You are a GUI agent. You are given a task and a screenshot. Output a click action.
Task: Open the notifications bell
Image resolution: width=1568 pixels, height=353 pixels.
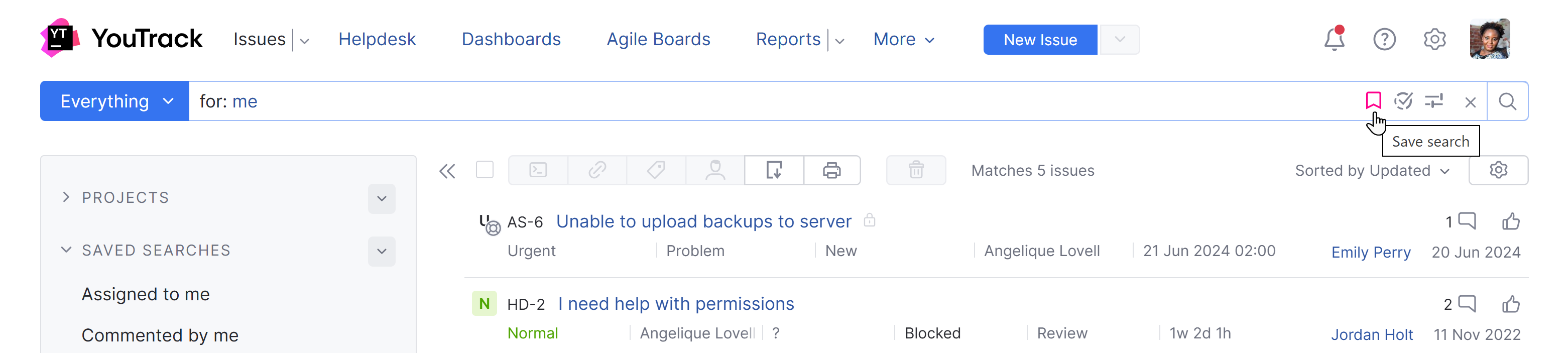pos(1334,40)
